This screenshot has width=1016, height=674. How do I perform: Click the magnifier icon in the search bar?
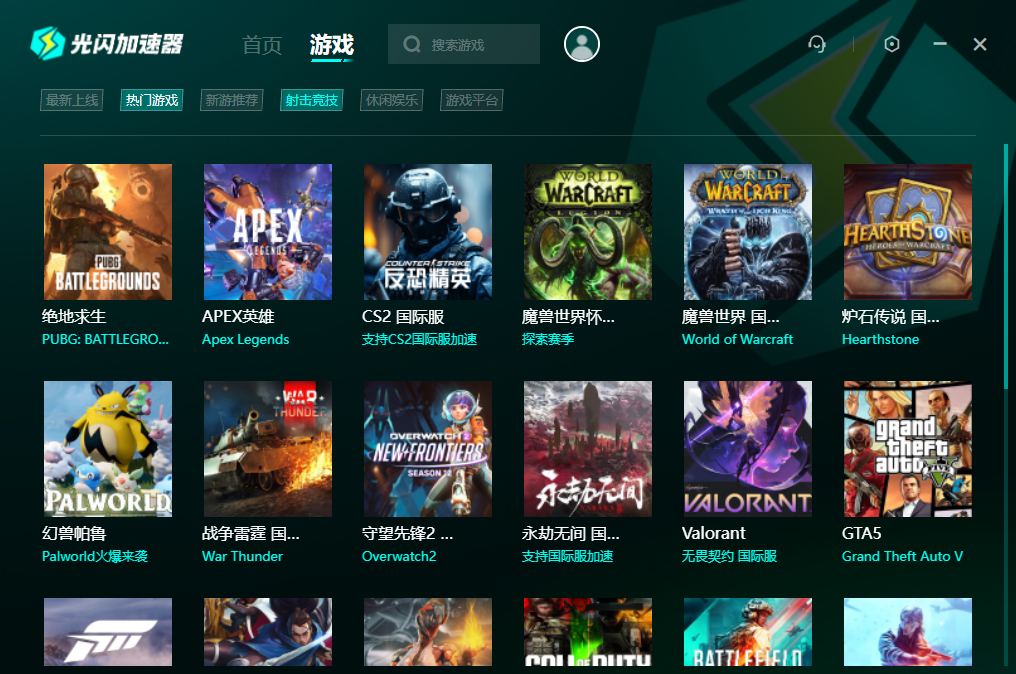click(409, 44)
